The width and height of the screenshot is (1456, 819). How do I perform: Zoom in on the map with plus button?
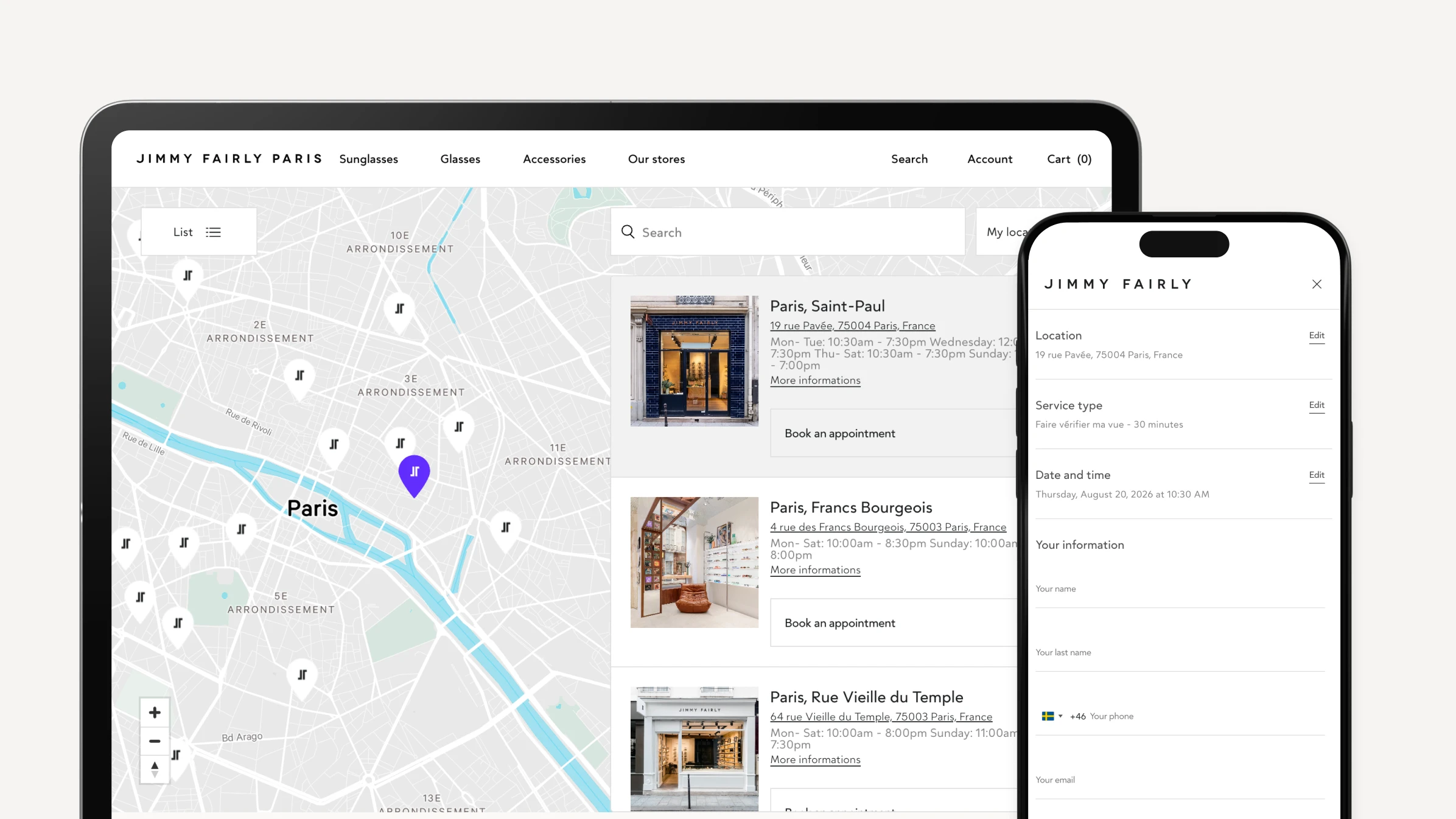(x=155, y=713)
